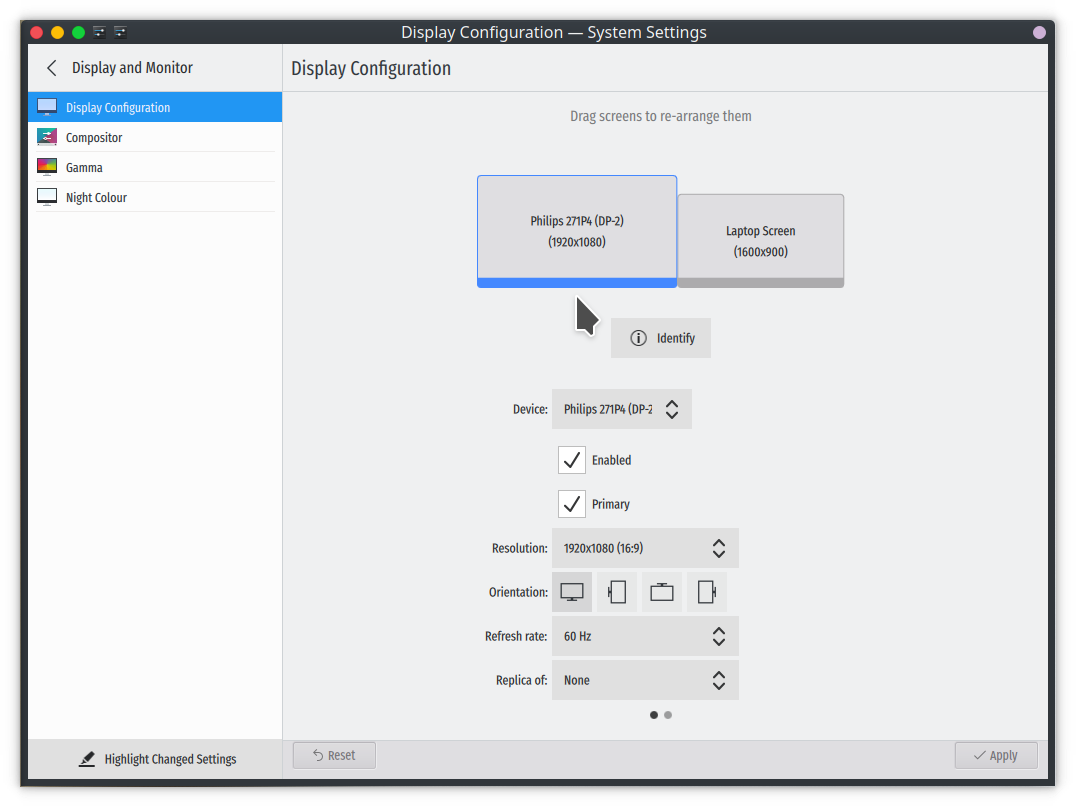Pick the upside-down orientation icon
This screenshot has height=807, width=1076.
coord(662,592)
